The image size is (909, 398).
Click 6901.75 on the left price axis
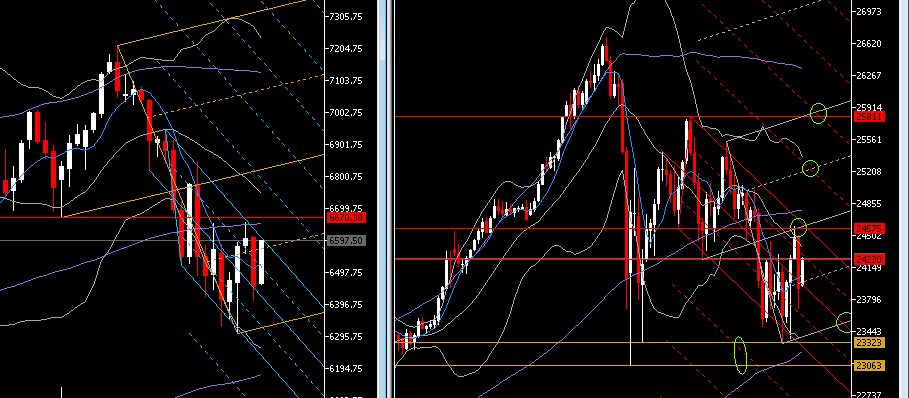point(347,145)
